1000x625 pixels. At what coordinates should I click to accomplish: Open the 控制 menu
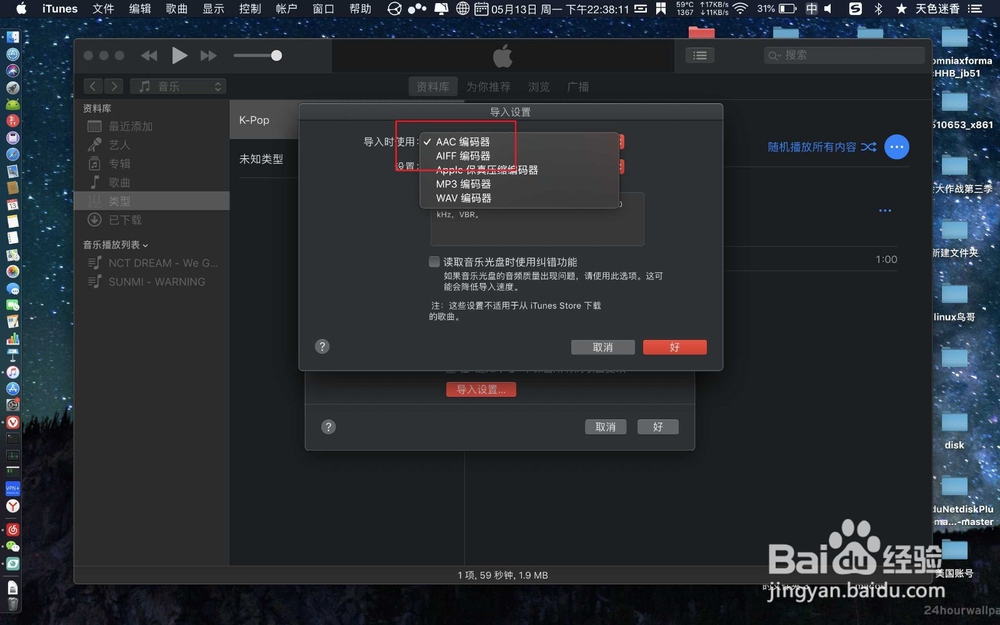click(x=250, y=8)
